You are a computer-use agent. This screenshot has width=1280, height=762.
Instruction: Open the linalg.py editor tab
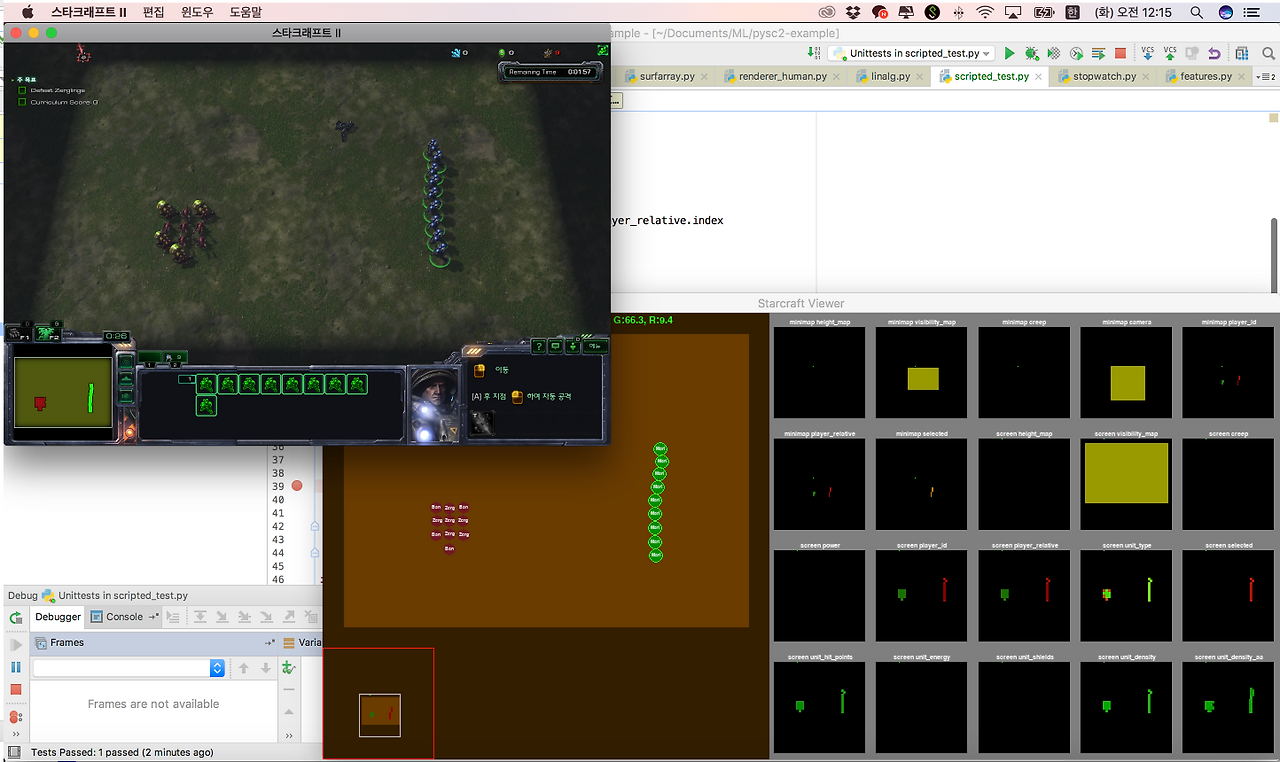(x=890, y=76)
